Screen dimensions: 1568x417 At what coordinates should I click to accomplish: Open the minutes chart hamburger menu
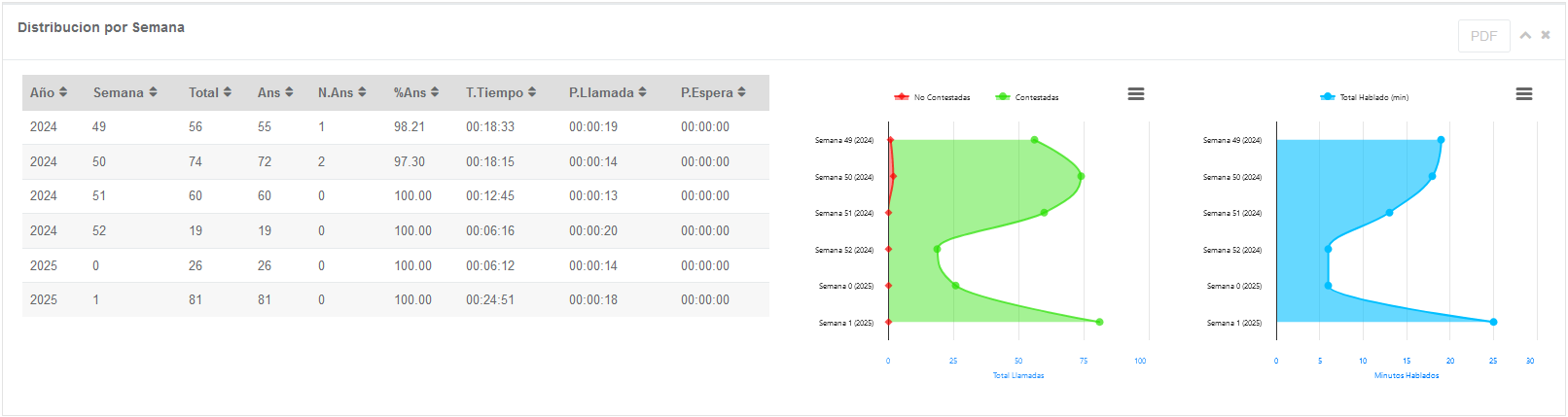coord(1523,94)
